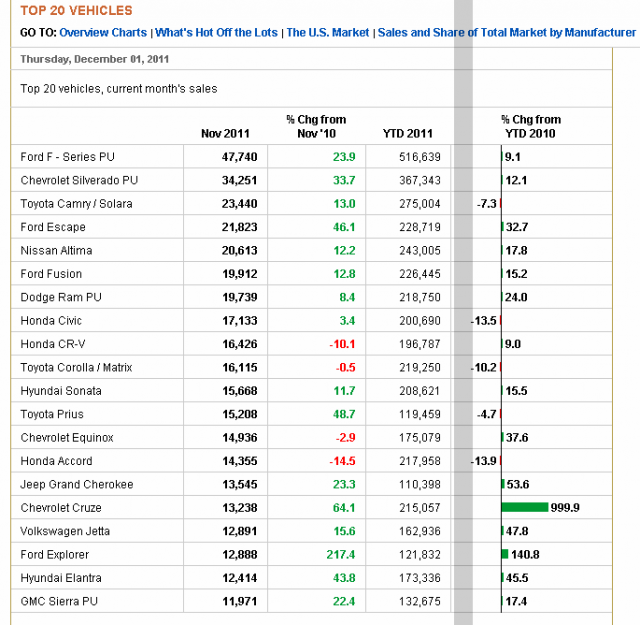Screen dimensions: 640x625
Task: Click the % Chg from Nov '10 header
Action: 316,127
